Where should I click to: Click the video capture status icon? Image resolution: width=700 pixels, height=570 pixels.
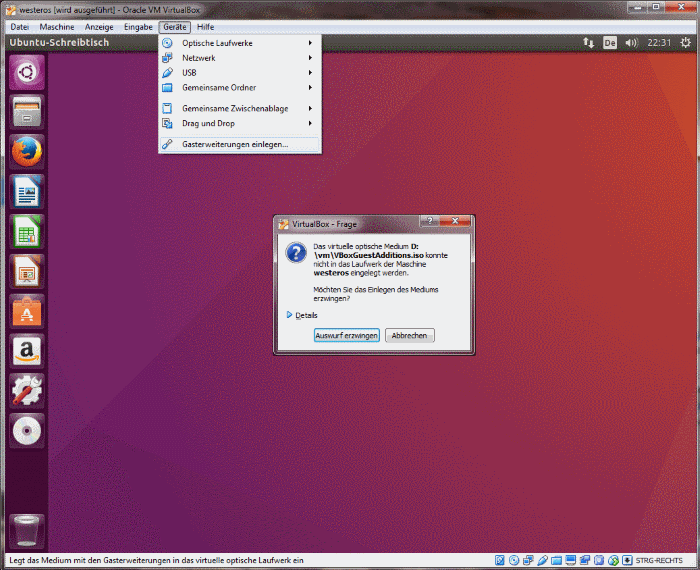pyautogui.click(x=585, y=560)
